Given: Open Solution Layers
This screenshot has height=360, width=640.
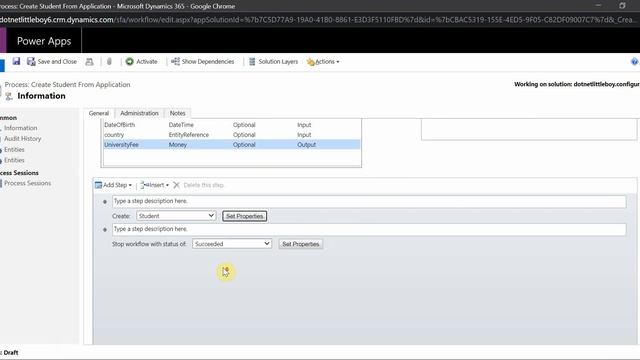Looking at the screenshot, I should [273, 62].
